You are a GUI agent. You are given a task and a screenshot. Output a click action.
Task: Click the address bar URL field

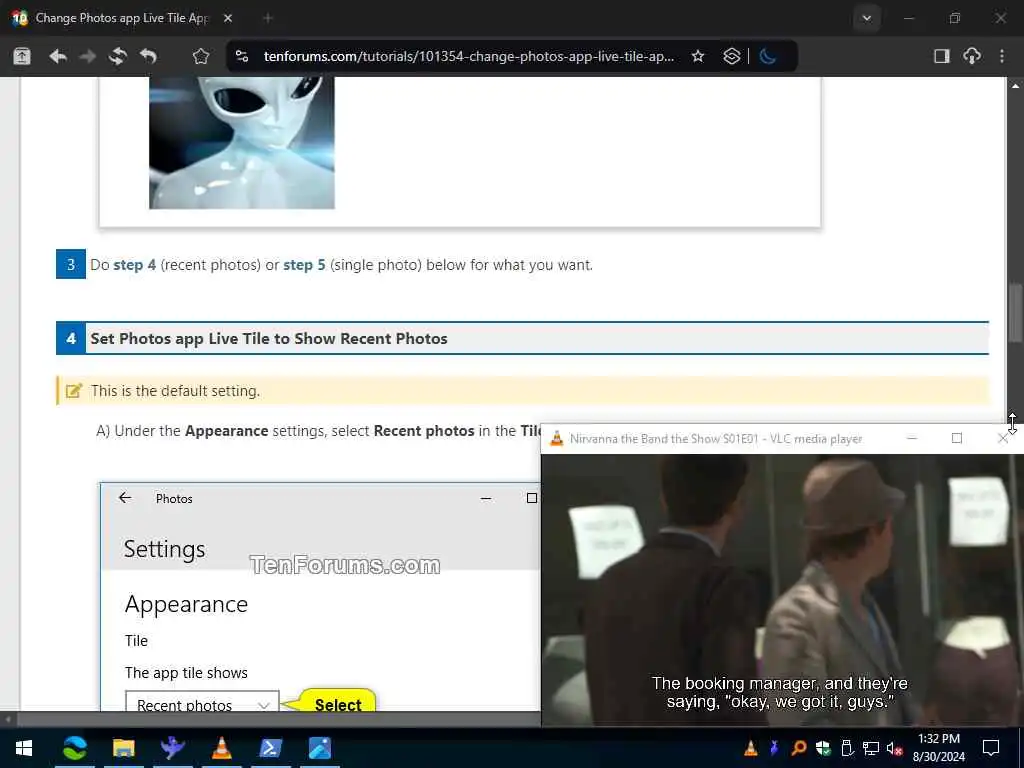click(x=468, y=56)
